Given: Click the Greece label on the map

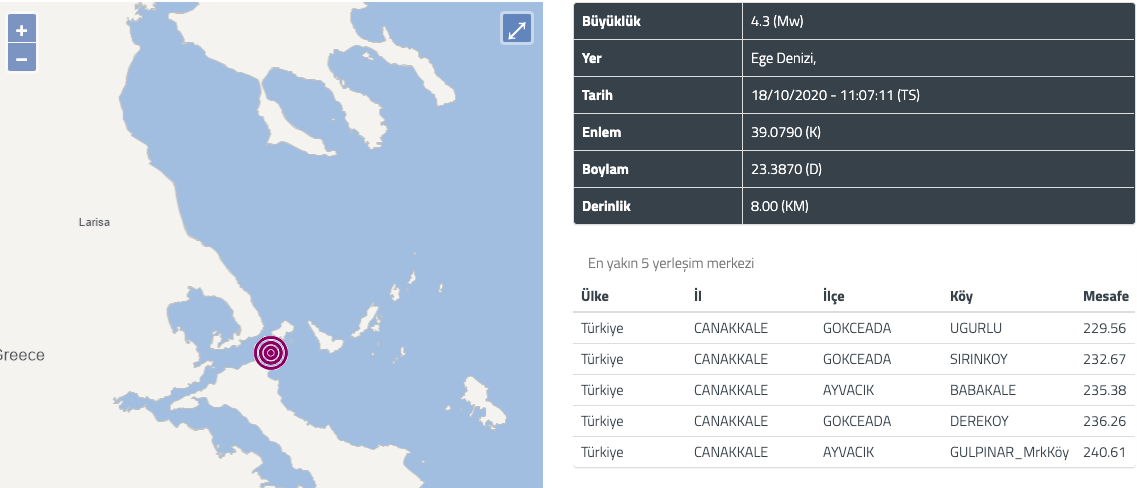Looking at the screenshot, I should pos(20,355).
